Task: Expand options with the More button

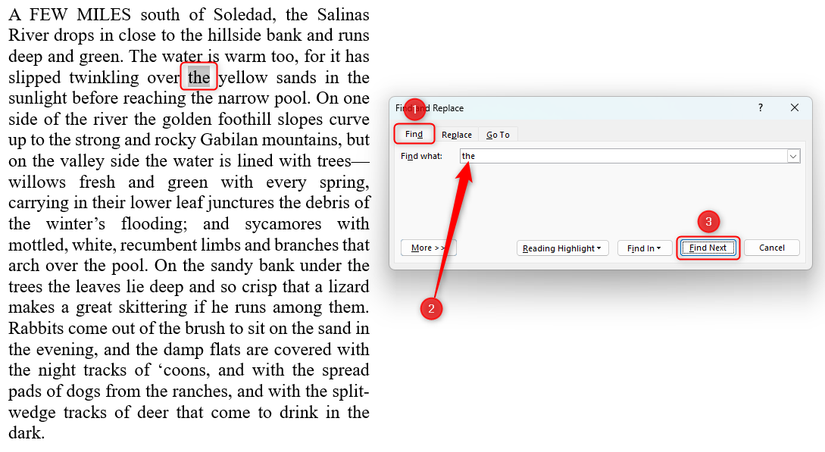Action: pos(428,248)
